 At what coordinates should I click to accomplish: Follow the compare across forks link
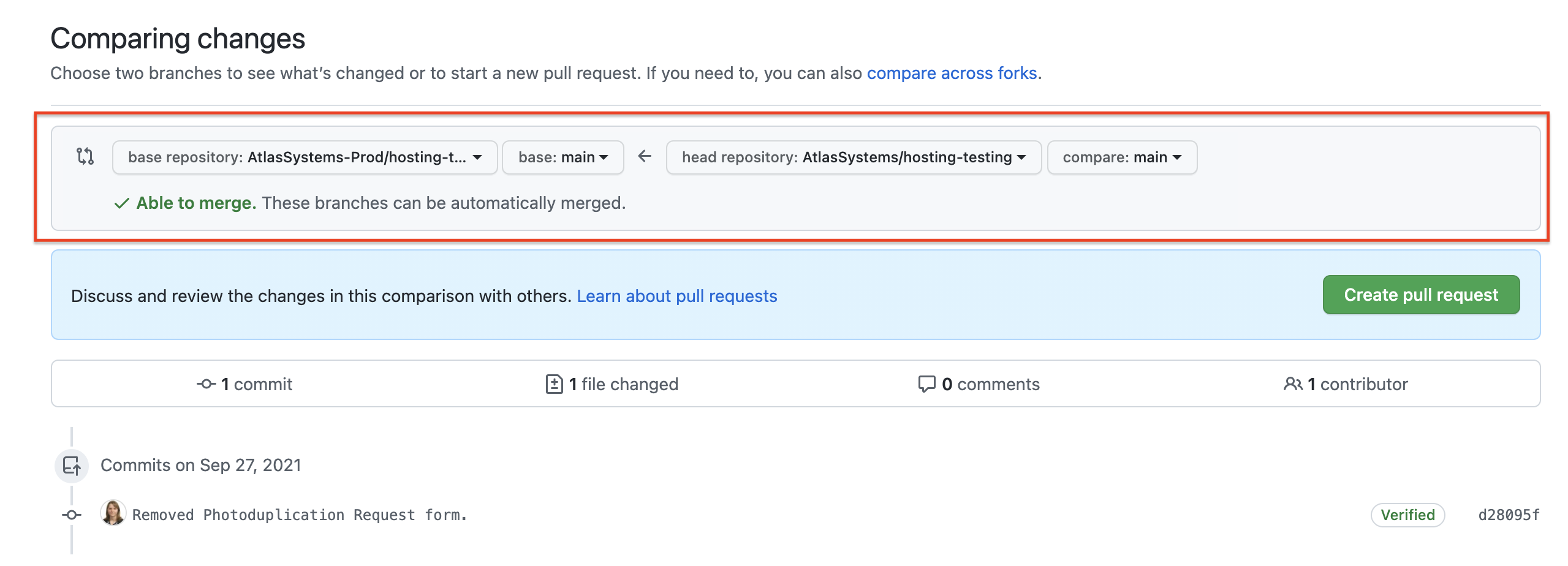click(952, 74)
